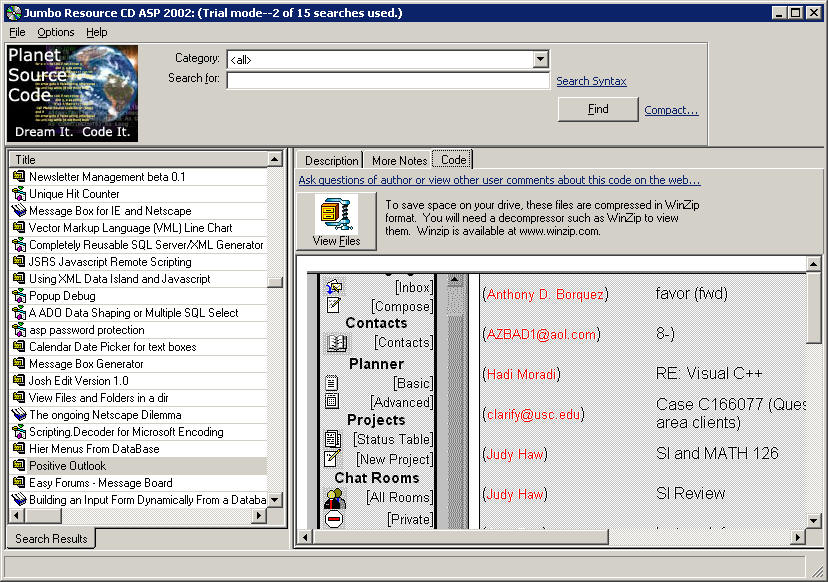Click the Scripting.Decoder row icon
Screen dimensions: 828x582
(x=19, y=431)
